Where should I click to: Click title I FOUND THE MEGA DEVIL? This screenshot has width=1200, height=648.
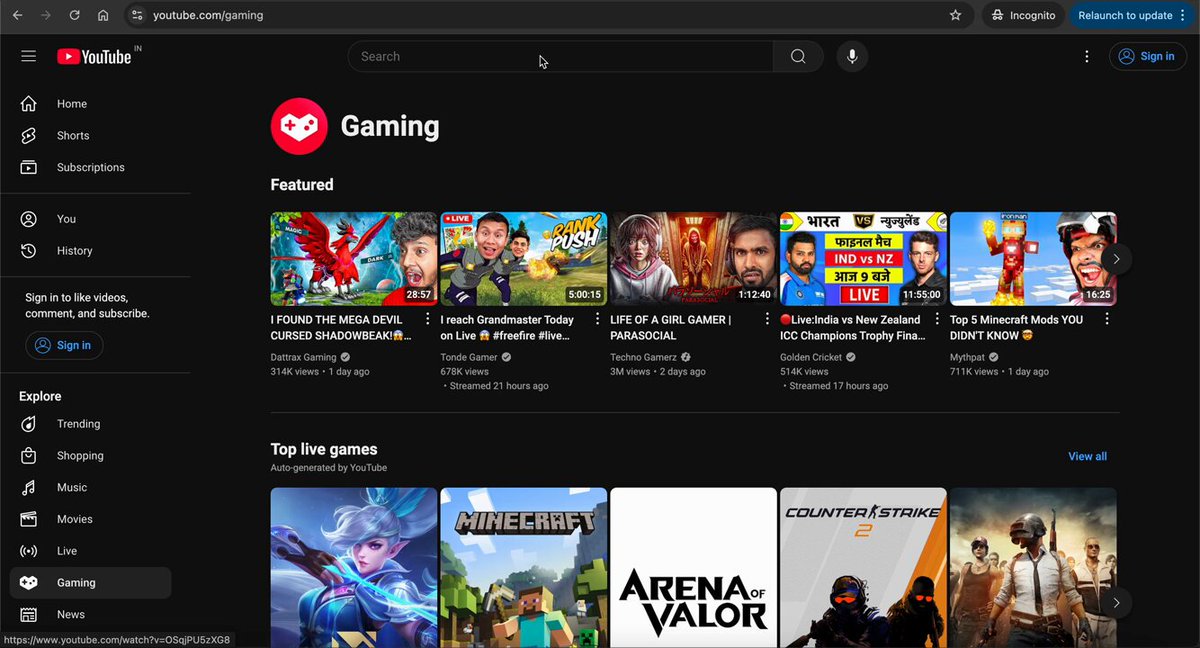click(x=342, y=328)
